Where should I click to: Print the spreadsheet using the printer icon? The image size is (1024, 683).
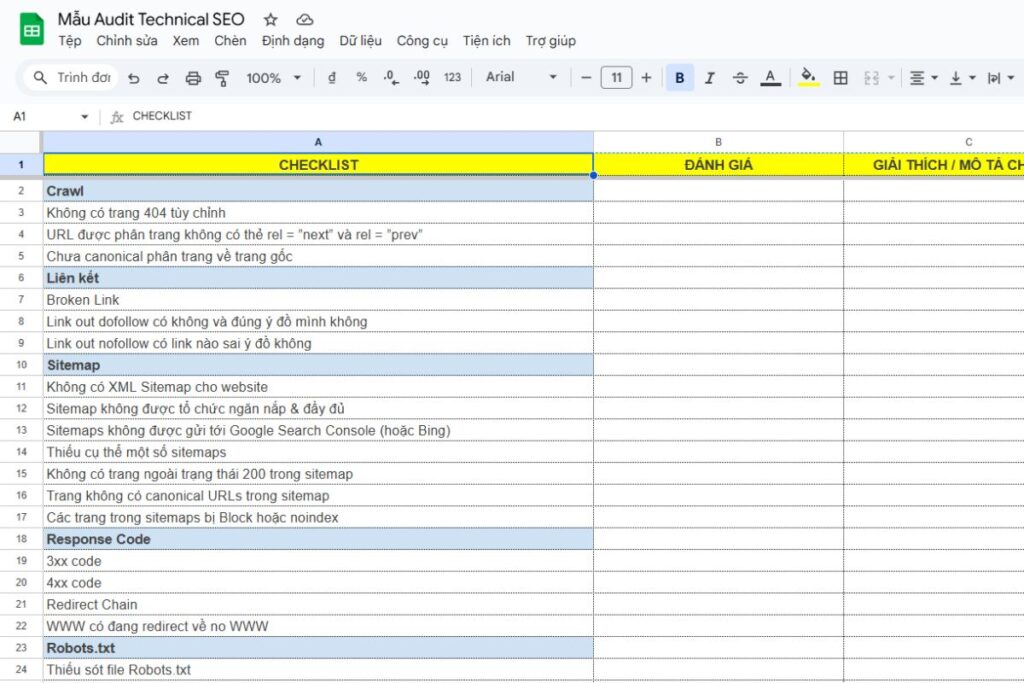[x=193, y=78]
